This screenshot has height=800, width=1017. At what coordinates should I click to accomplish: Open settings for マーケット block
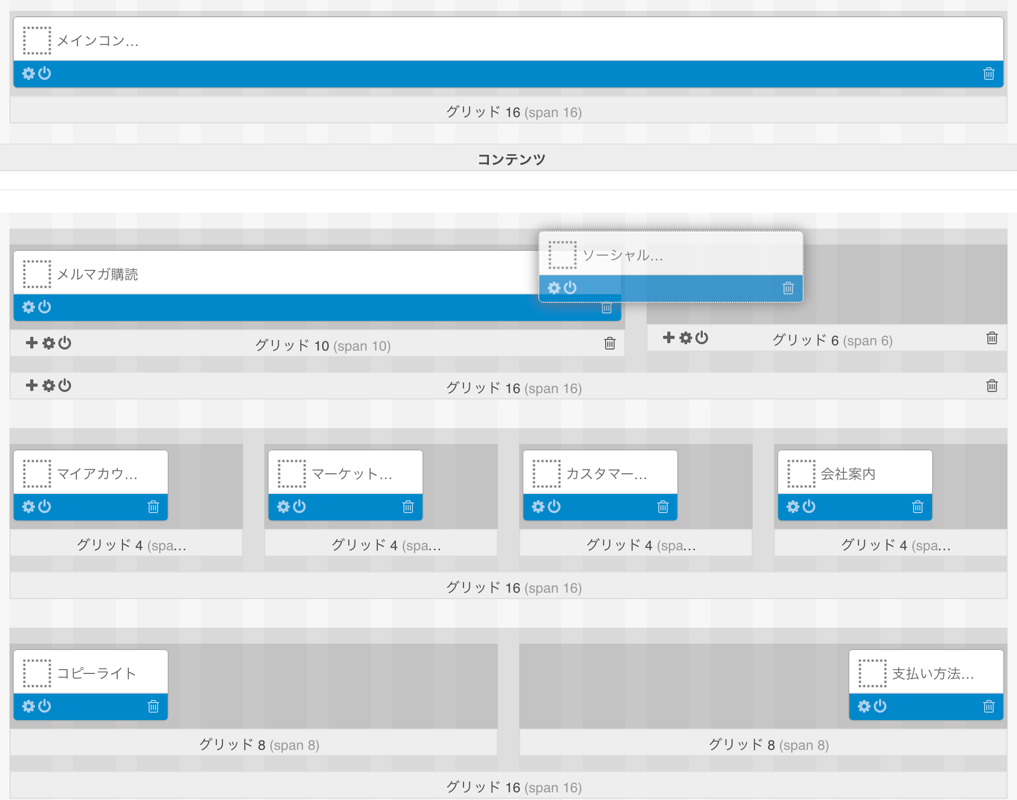(283, 507)
